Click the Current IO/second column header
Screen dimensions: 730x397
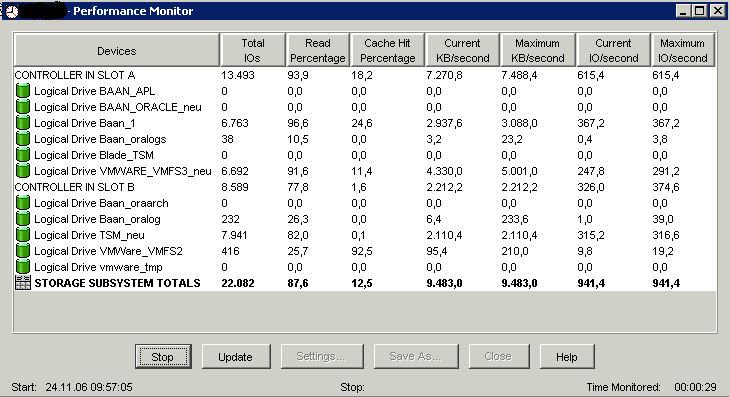tap(613, 50)
